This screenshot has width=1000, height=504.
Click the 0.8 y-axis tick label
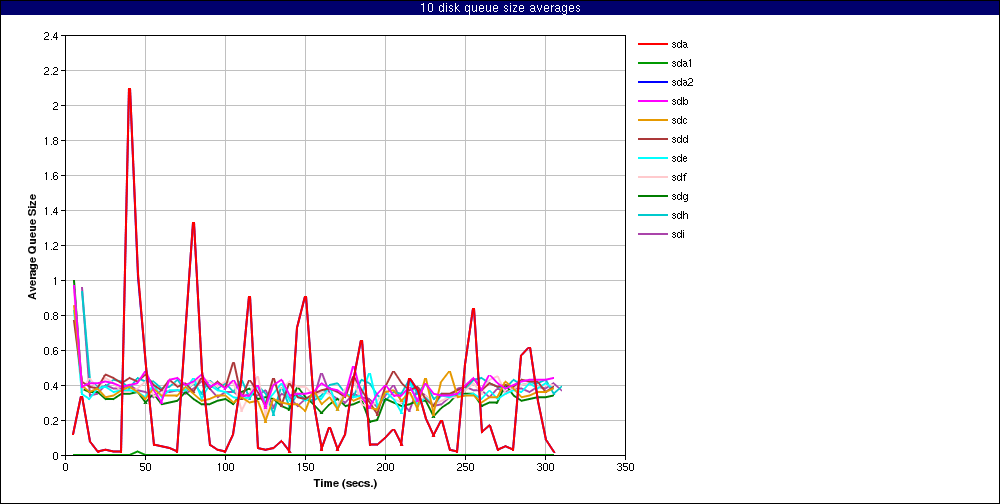pos(51,316)
